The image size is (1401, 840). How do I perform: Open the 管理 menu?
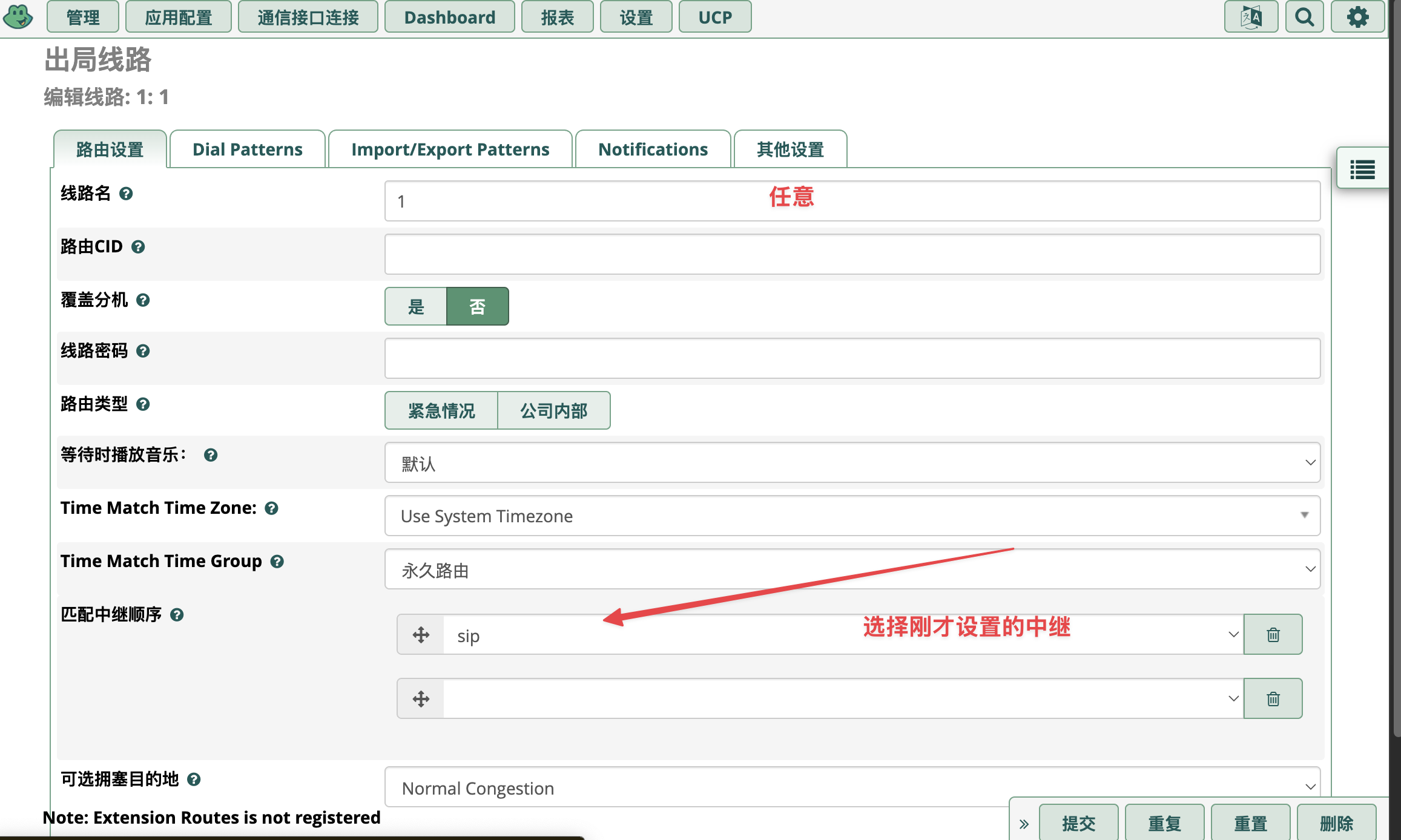point(83,17)
